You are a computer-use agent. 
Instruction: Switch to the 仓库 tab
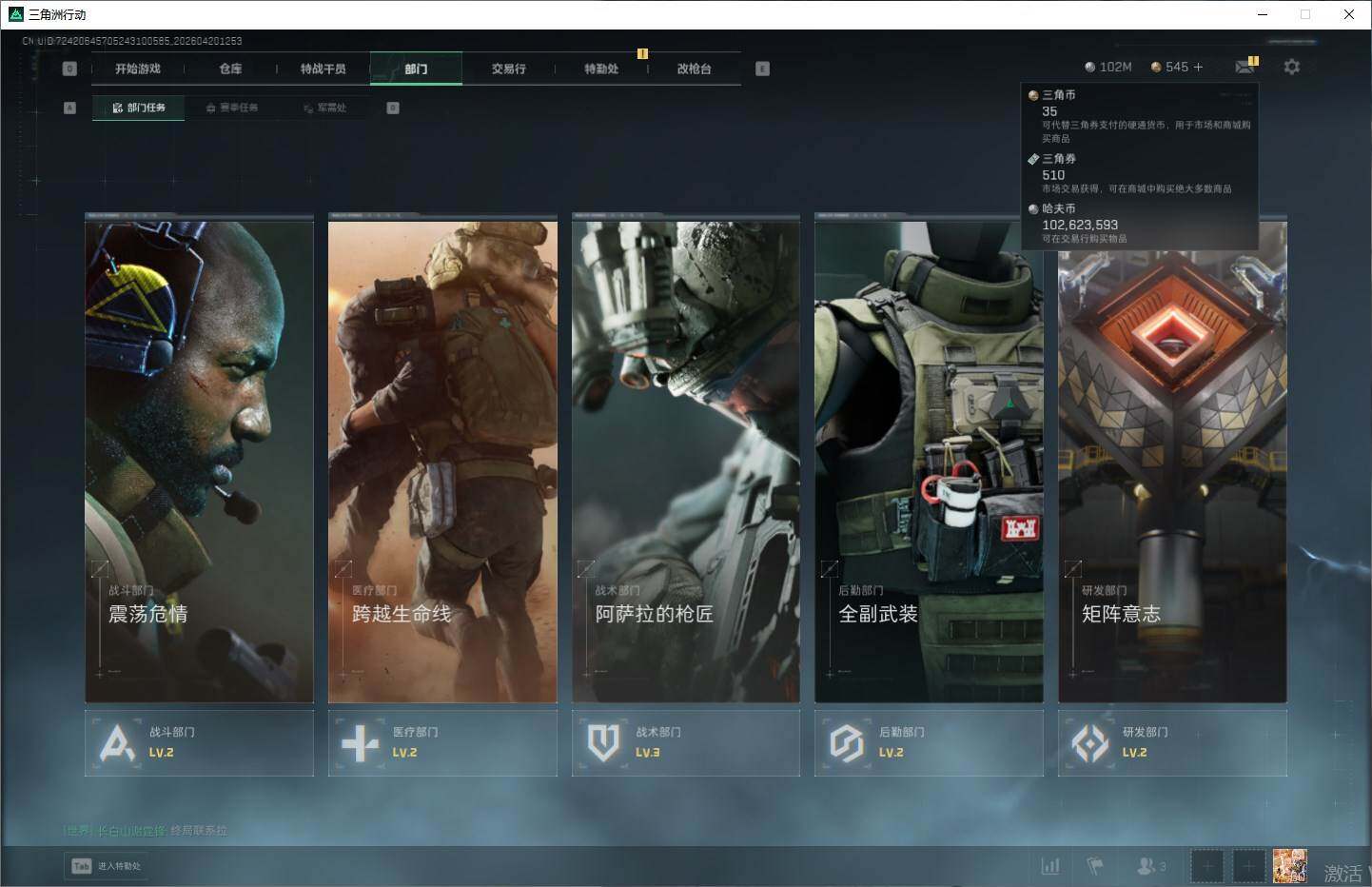(x=230, y=69)
